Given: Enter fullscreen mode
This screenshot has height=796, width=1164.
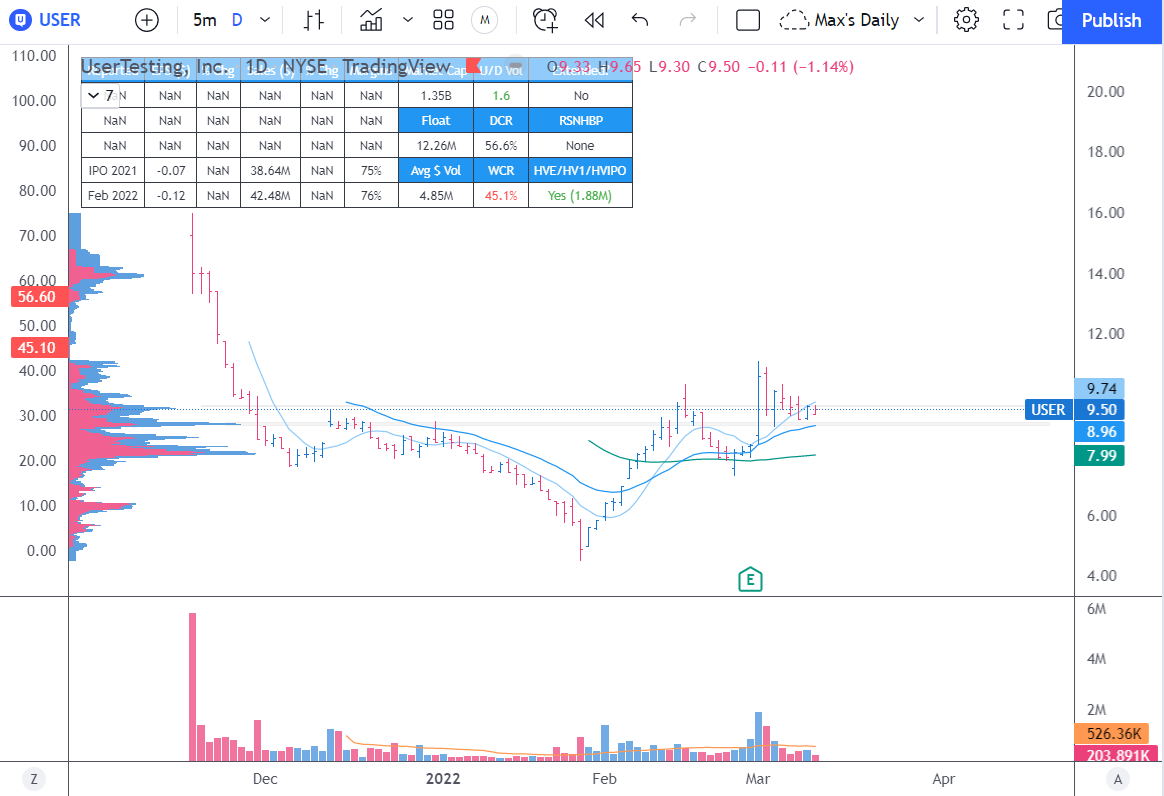Looking at the screenshot, I should pyautogui.click(x=1013, y=20).
